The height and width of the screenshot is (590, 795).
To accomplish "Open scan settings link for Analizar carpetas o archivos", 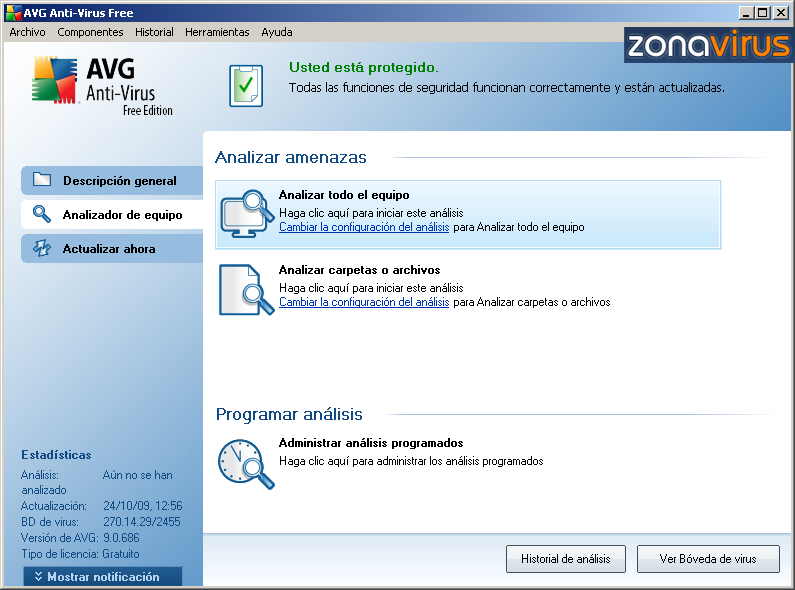I will click(x=364, y=302).
